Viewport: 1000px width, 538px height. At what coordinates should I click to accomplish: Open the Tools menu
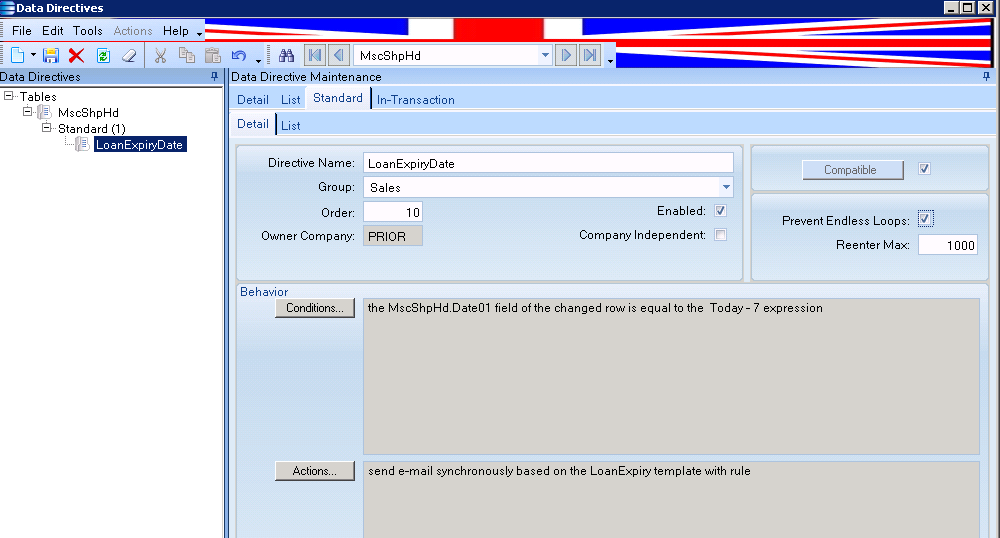tap(87, 31)
